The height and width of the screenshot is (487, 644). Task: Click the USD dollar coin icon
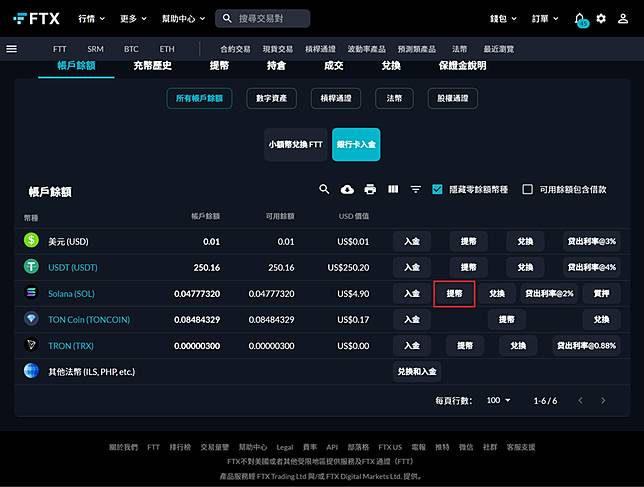pos(31,240)
